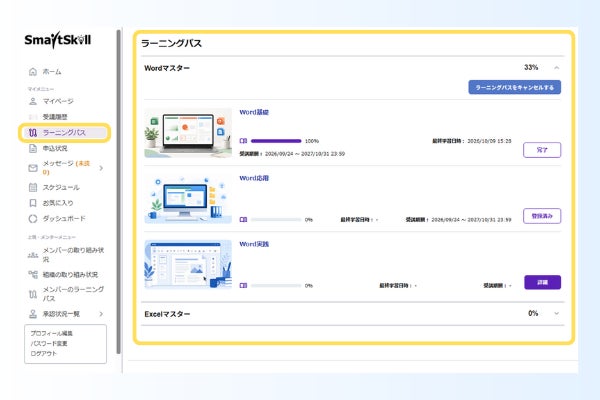Screen dimensions: 600x400
Task: Click the Word応用 0% progress bar
Action: pos(276,219)
